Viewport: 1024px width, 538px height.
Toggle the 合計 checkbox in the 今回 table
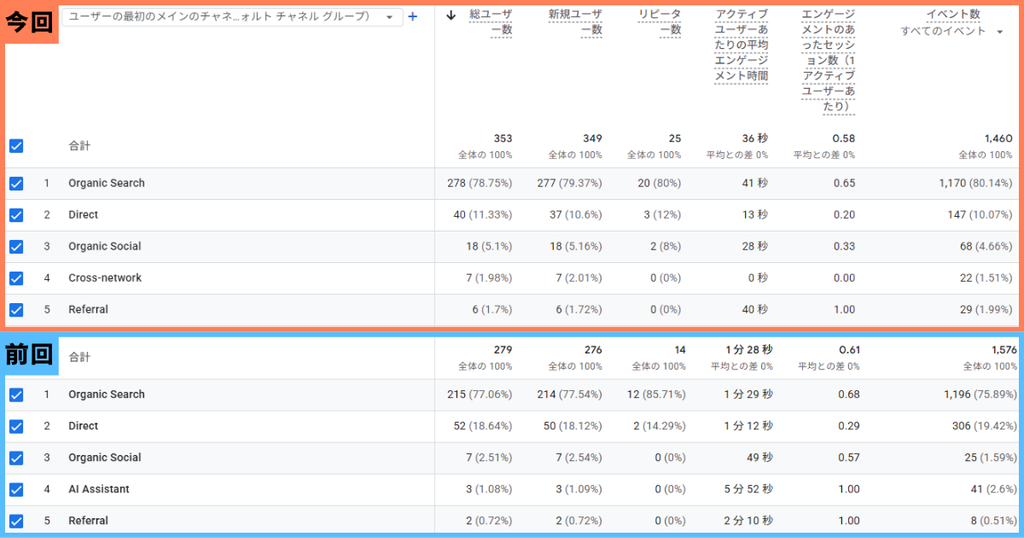pyautogui.click(x=16, y=146)
